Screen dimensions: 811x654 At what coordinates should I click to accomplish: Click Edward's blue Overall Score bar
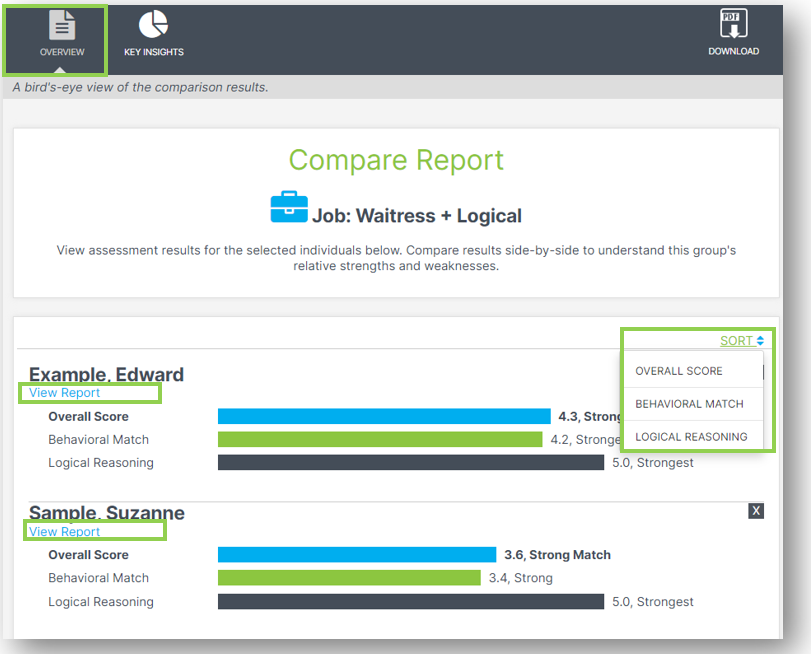385,416
